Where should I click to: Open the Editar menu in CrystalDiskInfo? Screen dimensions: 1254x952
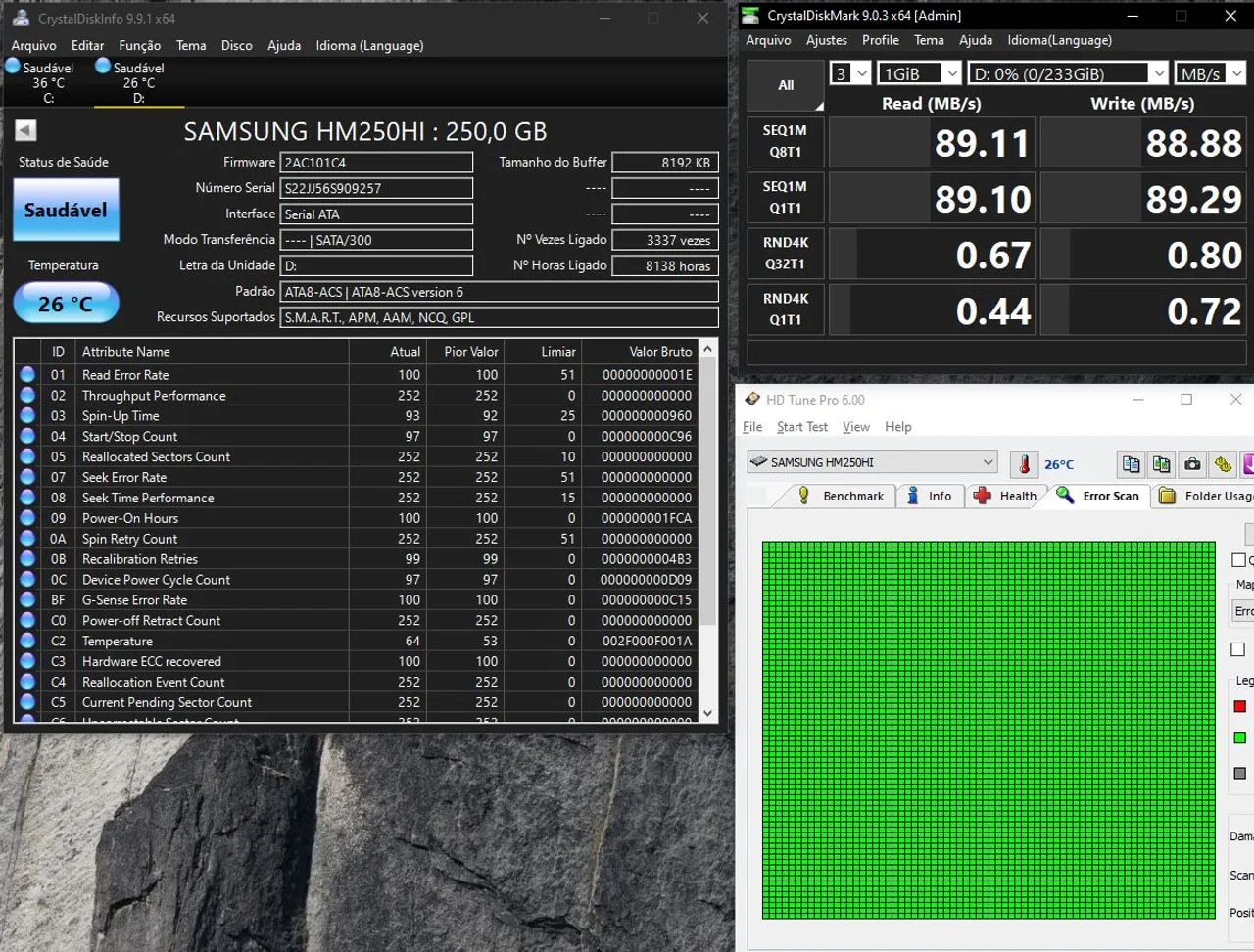(x=87, y=45)
